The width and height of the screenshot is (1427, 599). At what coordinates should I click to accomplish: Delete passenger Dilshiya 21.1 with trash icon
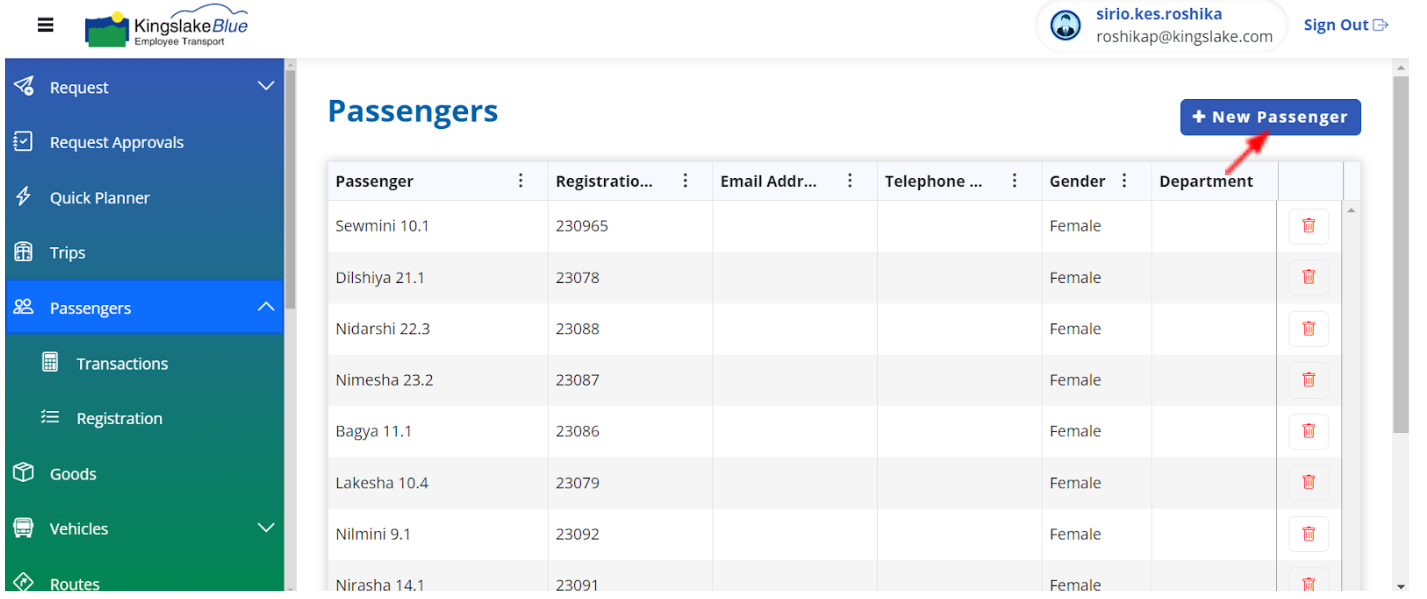1308,277
